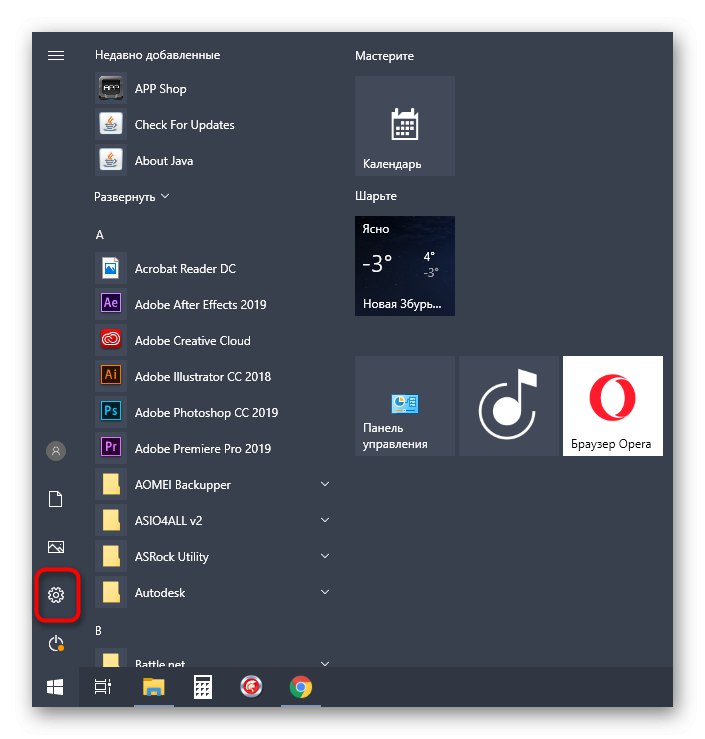This screenshot has height=739, width=705.
Task: Open the Power options icon
Action: pyautogui.click(x=56, y=643)
